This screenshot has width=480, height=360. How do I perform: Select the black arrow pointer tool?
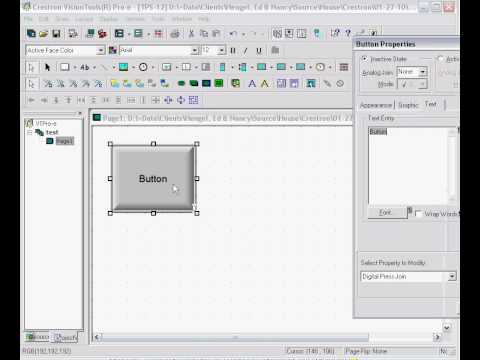[47, 67]
